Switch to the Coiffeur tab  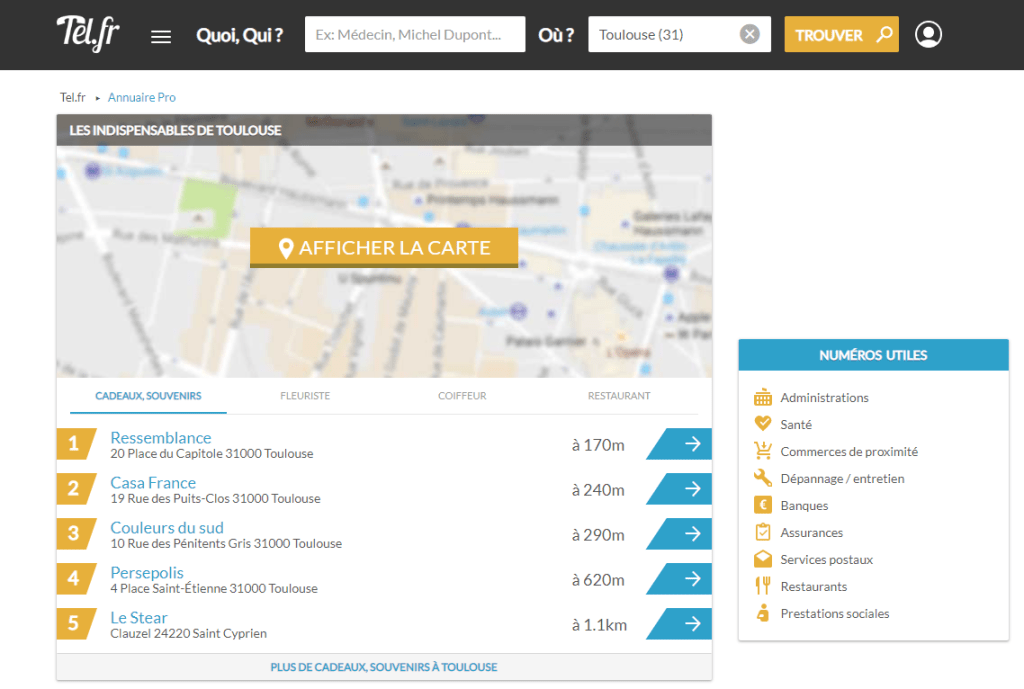(x=462, y=396)
